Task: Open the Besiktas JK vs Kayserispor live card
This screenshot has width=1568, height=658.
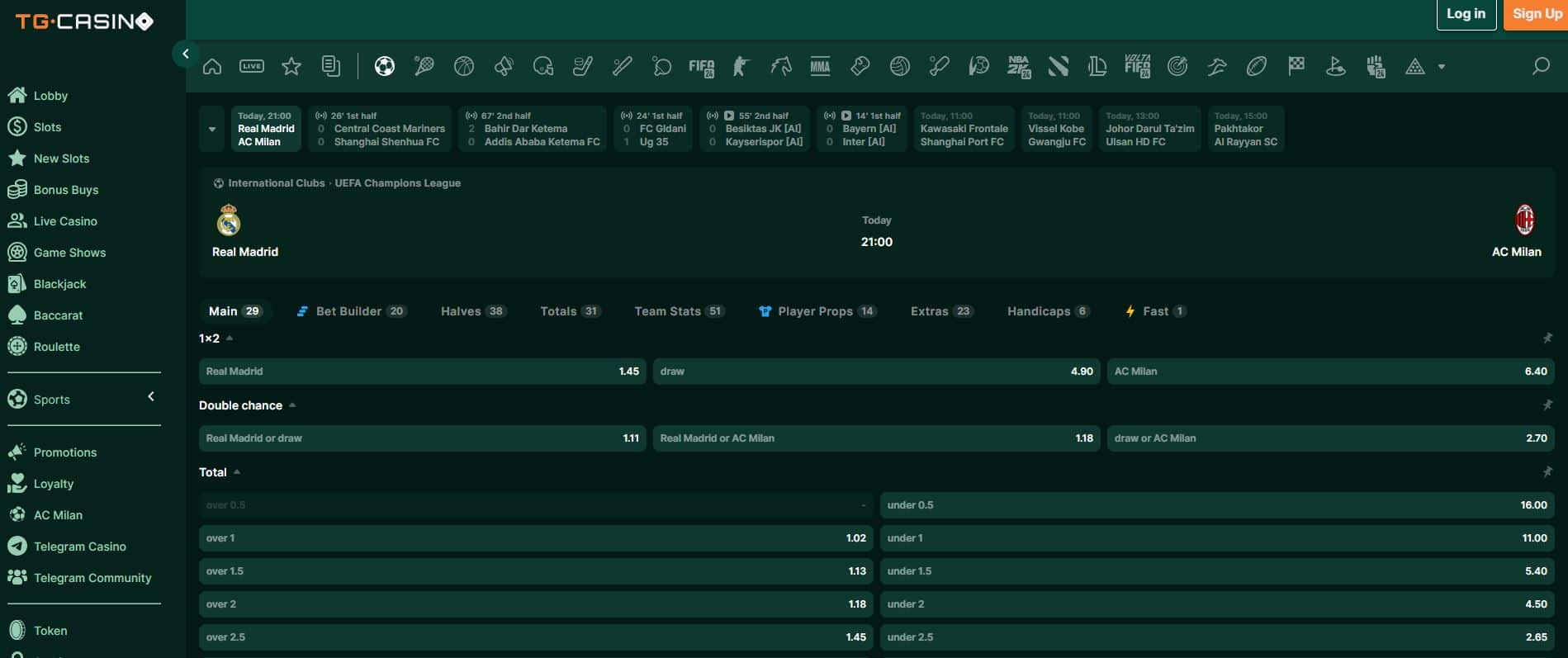Action: pyautogui.click(x=755, y=129)
